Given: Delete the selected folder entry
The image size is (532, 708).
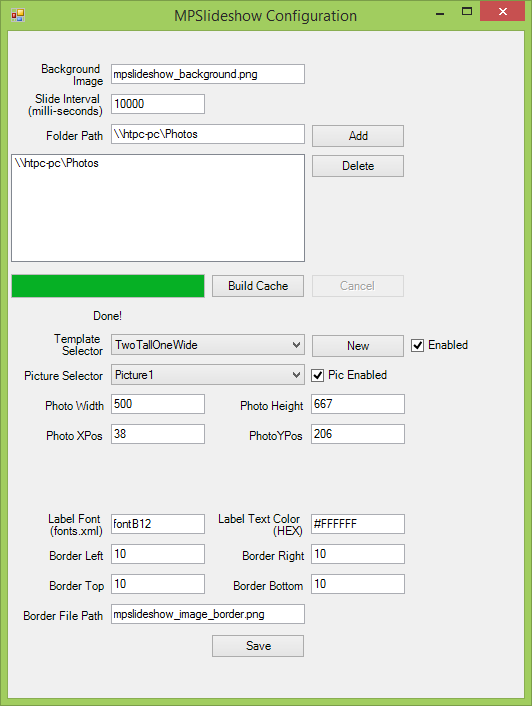Looking at the screenshot, I should pyautogui.click(x=358, y=166).
